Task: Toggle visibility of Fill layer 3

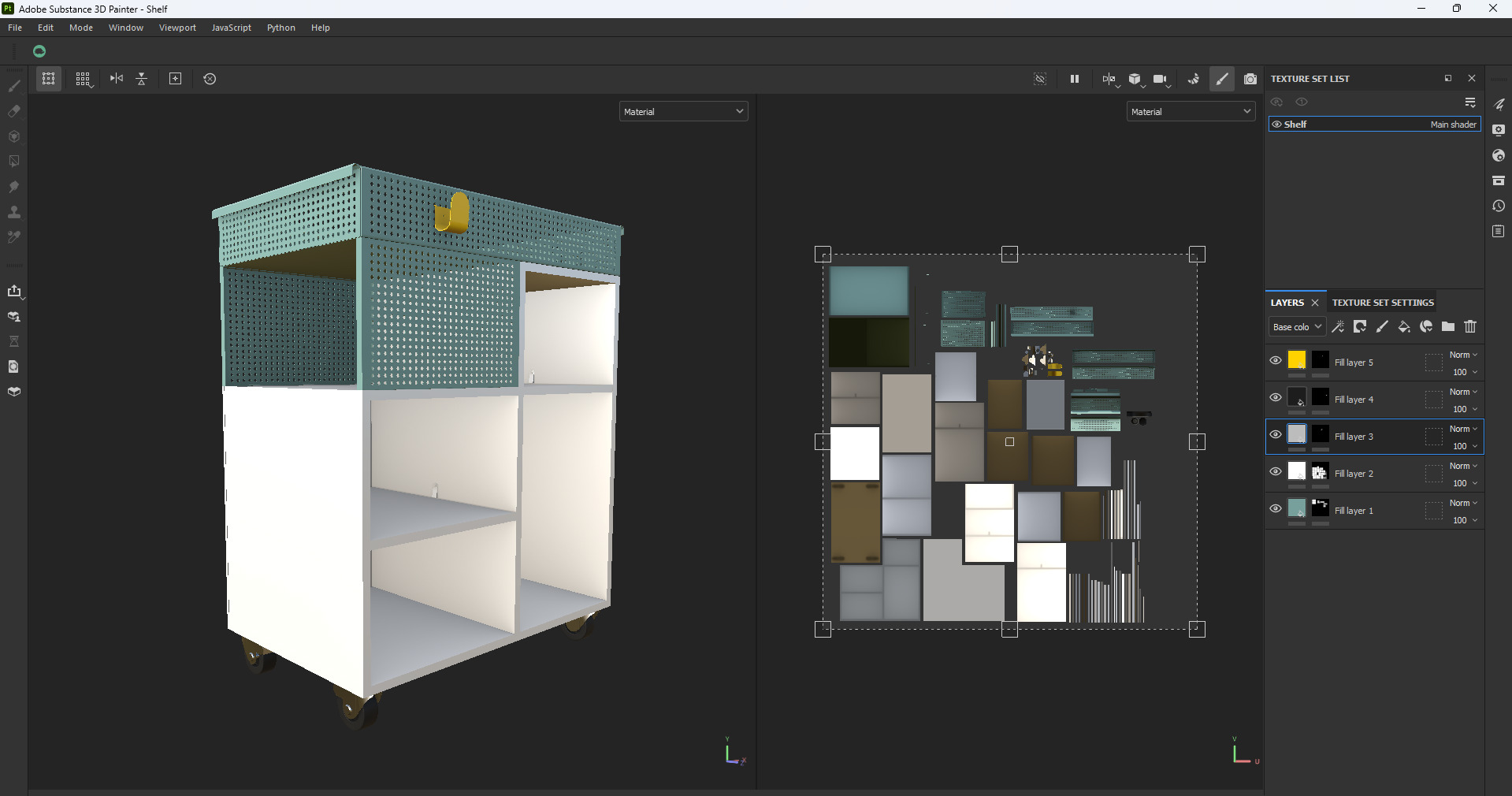Action: 1276,434
